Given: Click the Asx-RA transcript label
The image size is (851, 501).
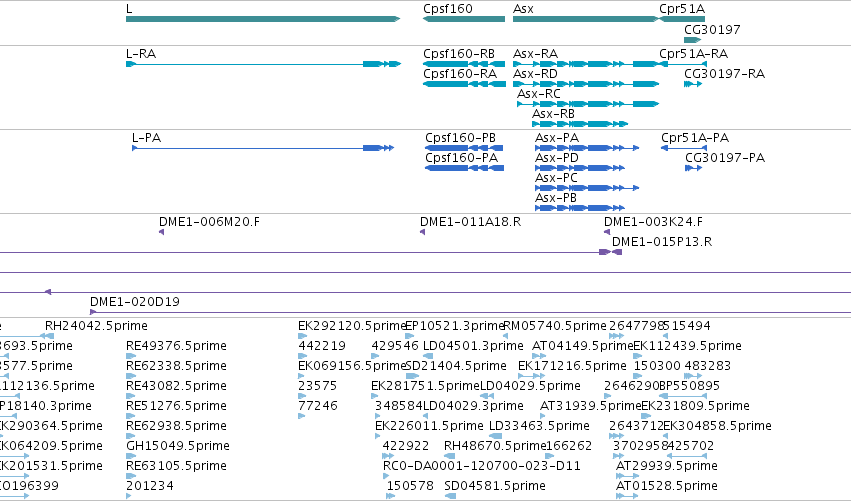Looking at the screenshot, I should 536,54.
